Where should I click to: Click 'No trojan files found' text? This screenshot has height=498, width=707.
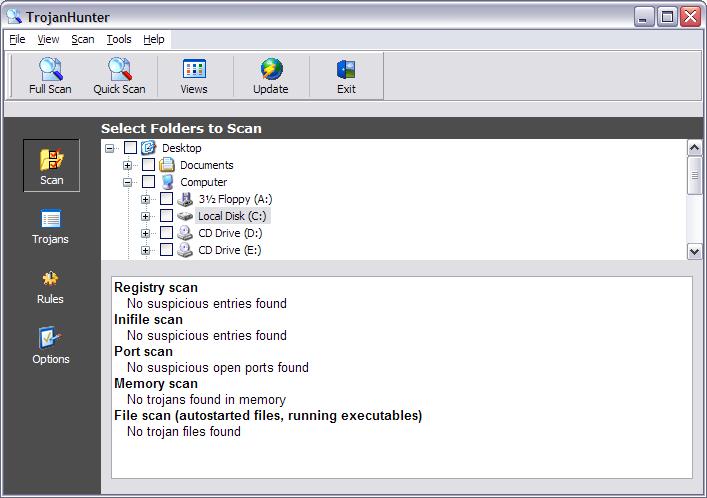click(x=184, y=432)
